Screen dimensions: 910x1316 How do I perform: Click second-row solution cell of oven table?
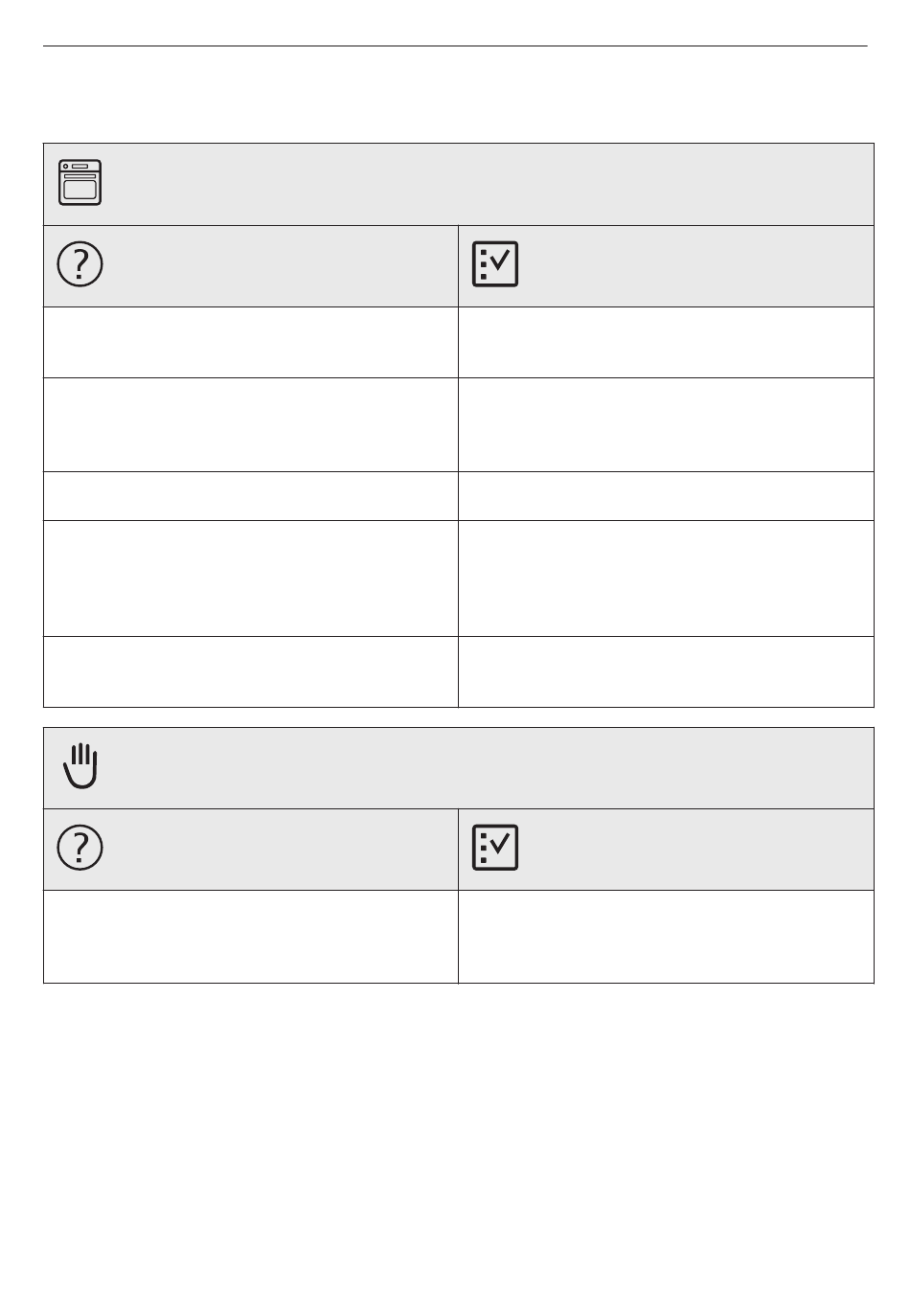pyautogui.click(x=666, y=424)
